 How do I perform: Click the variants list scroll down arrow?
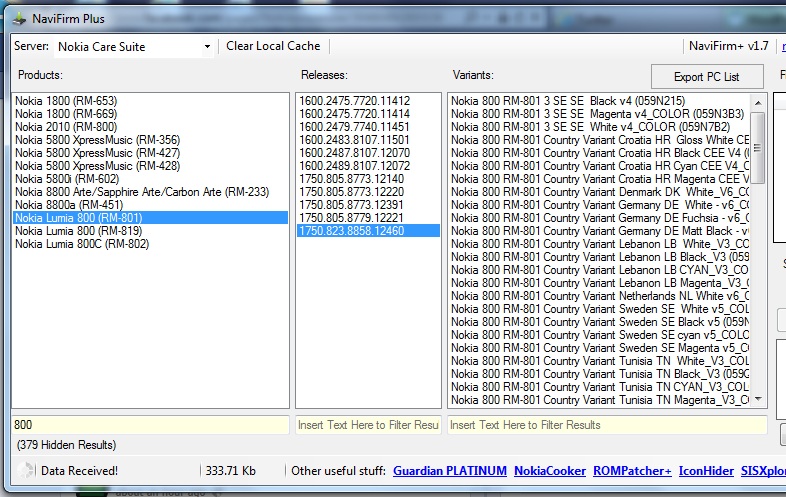tap(758, 399)
